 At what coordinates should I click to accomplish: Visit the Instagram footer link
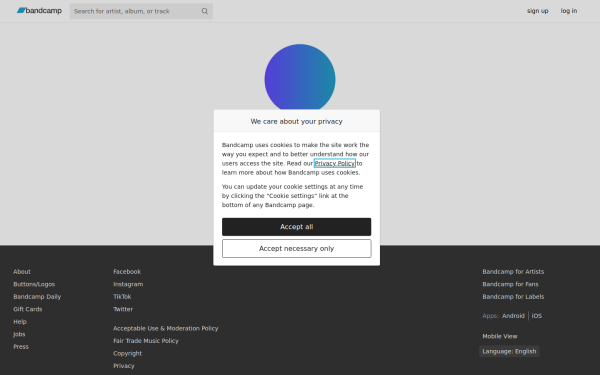[x=128, y=284]
